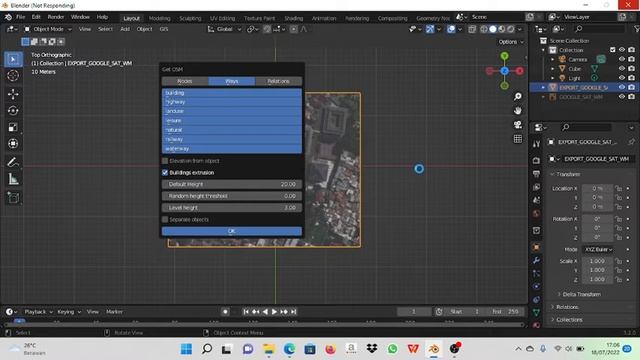Hide Light in viewport

[622, 78]
